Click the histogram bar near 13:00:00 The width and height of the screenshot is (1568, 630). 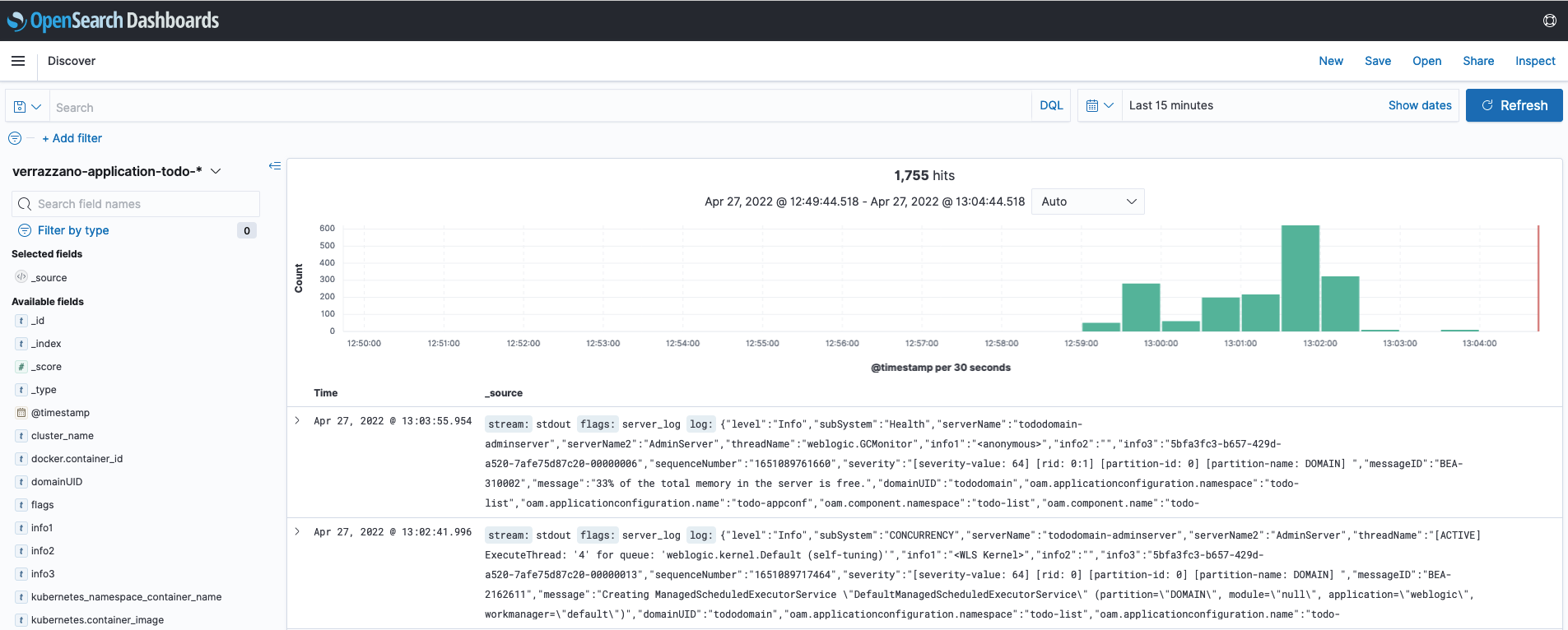[x=1141, y=308]
